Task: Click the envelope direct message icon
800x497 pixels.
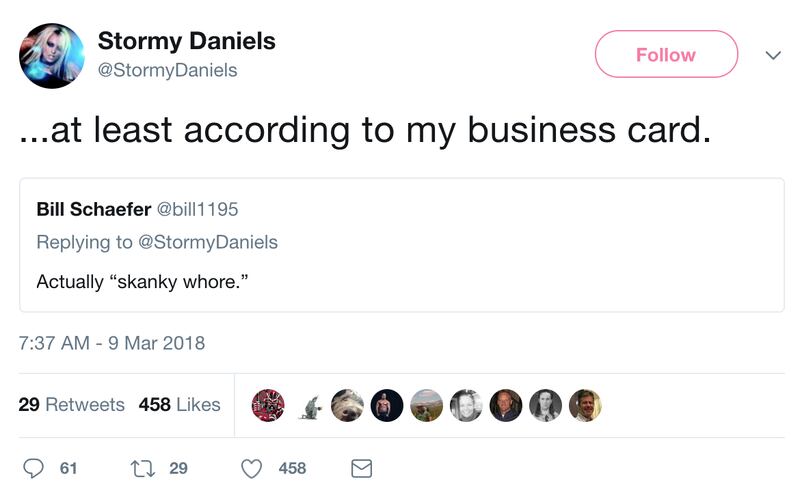Action: pos(361,468)
